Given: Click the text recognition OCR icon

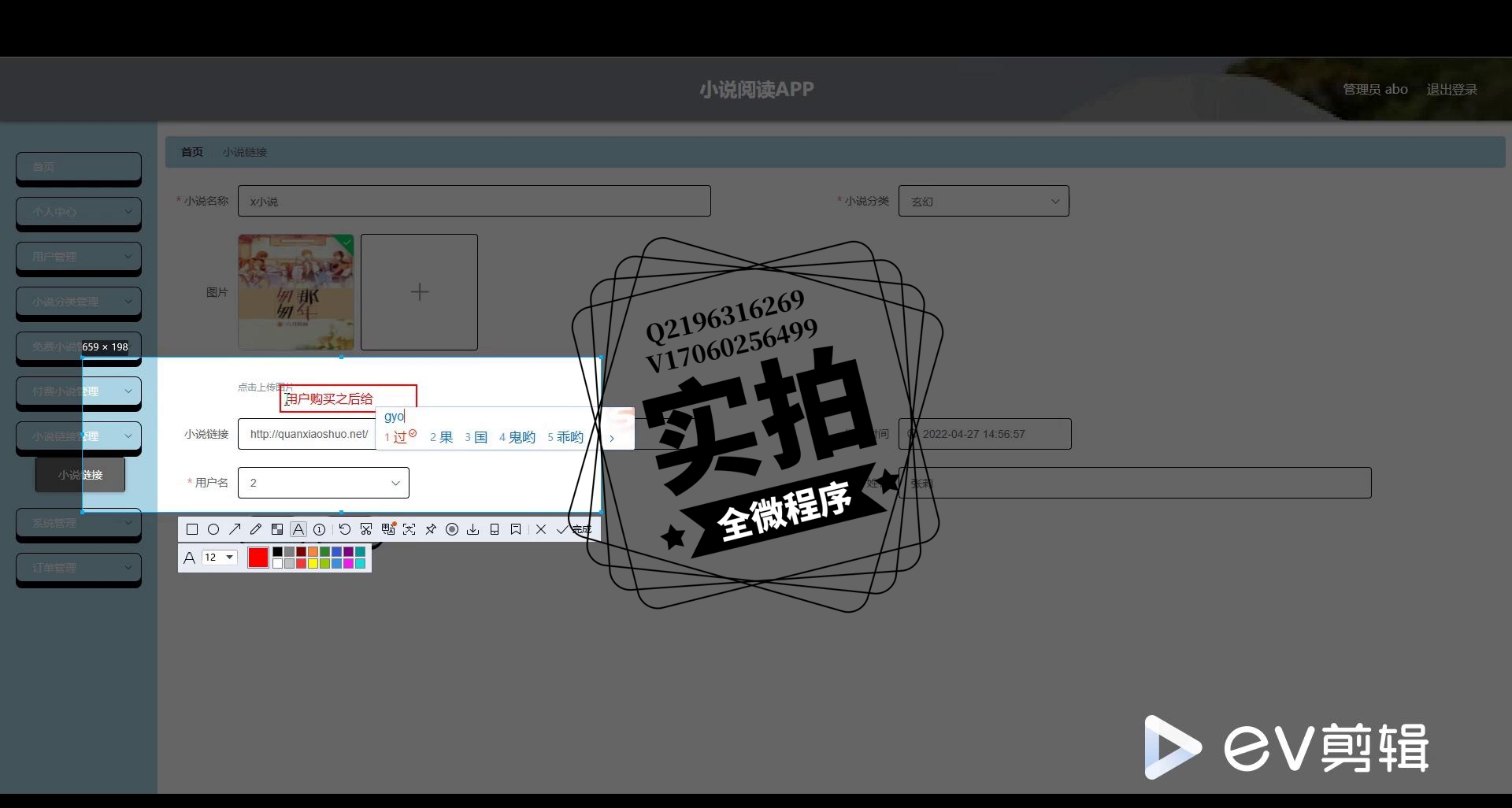Looking at the screenshot, I should 409,529.
